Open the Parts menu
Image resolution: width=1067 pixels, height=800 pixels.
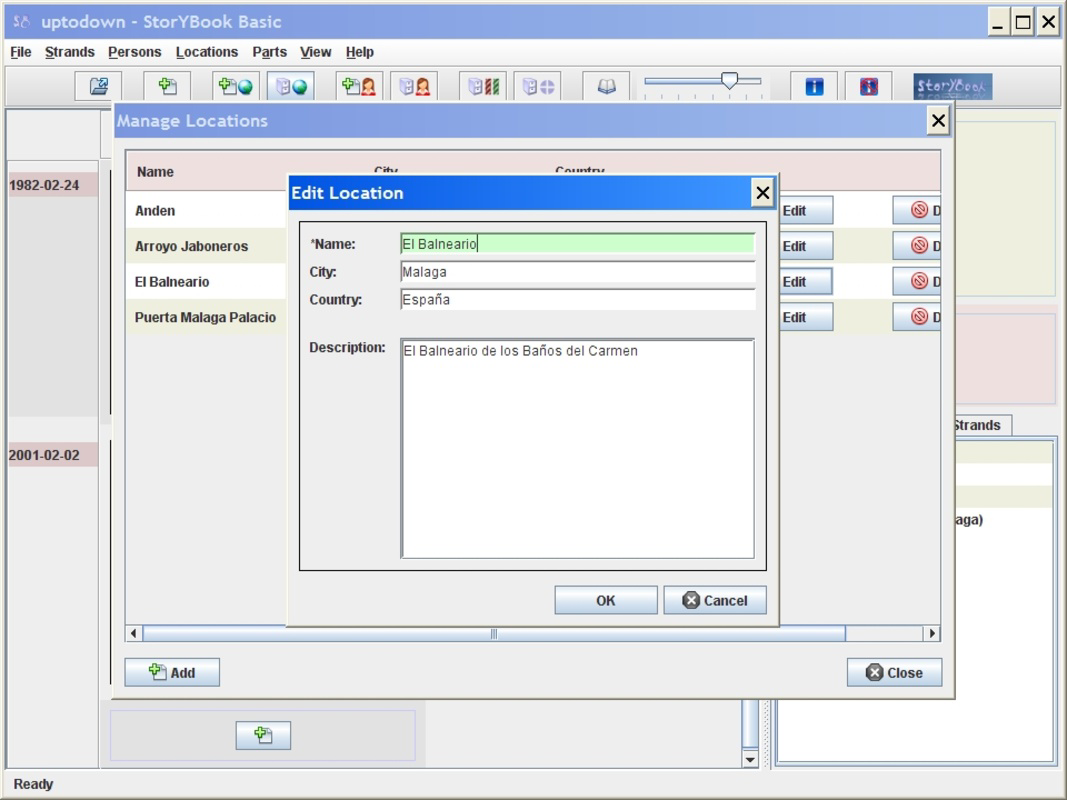[x=268, y=52]
